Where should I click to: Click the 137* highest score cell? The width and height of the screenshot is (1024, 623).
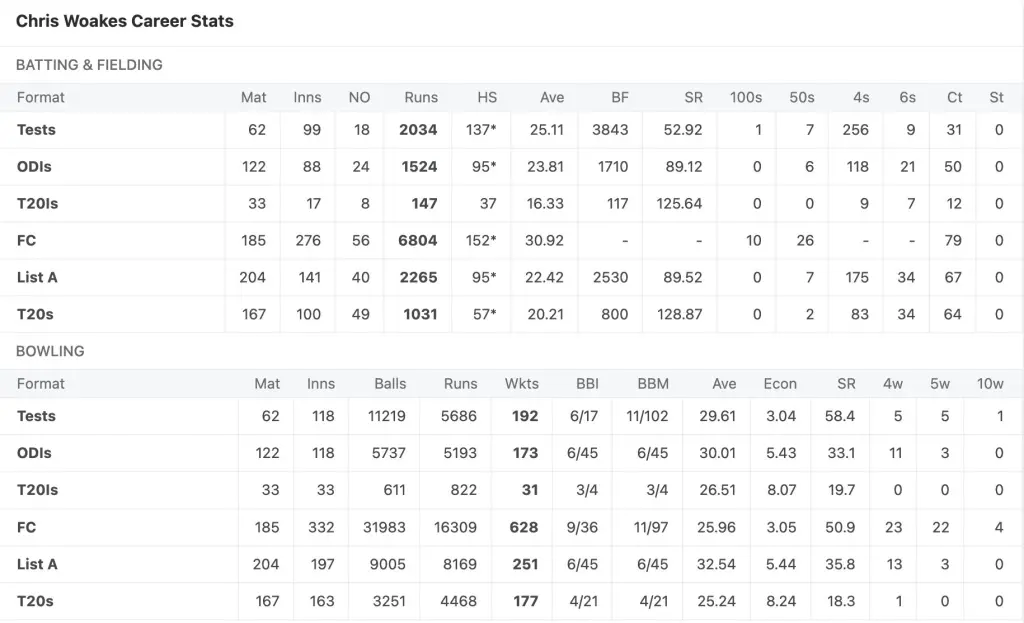[481, 130]
